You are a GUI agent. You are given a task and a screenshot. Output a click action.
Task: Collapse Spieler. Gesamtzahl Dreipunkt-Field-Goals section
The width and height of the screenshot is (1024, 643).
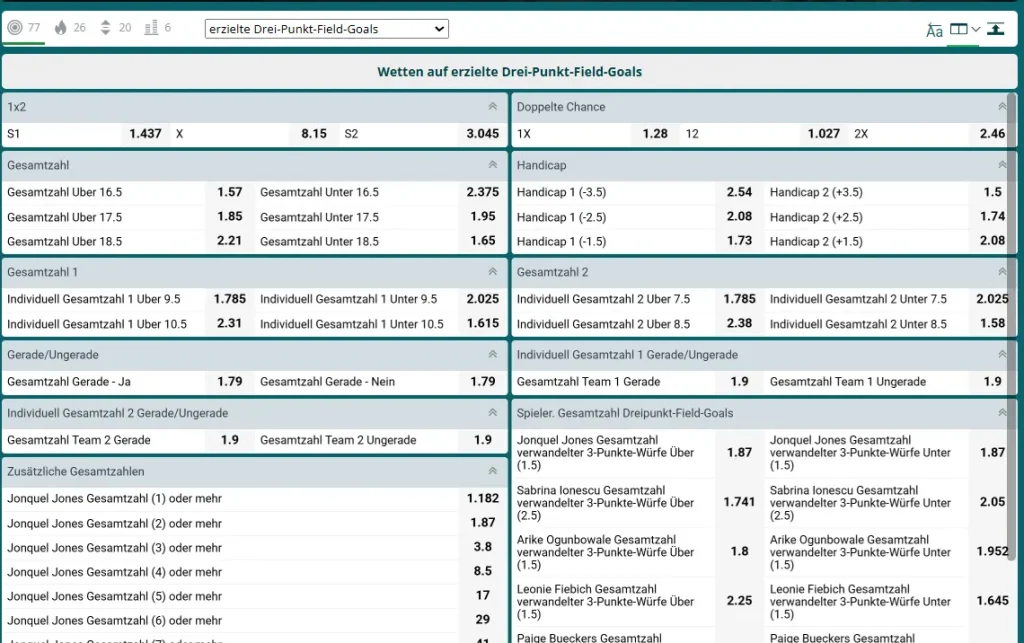coord(1002,413)
